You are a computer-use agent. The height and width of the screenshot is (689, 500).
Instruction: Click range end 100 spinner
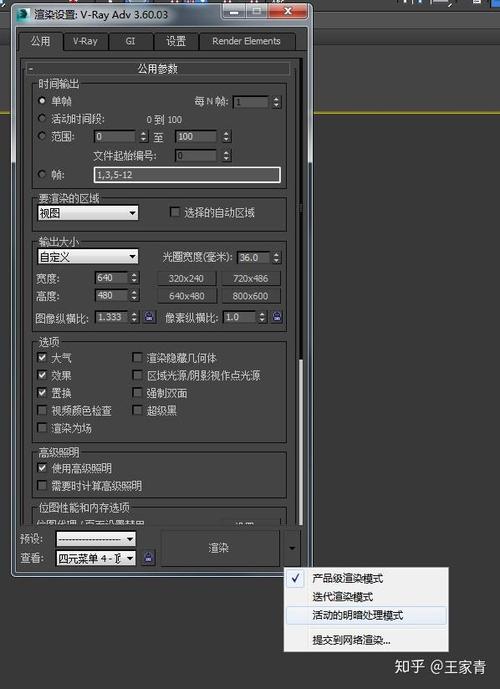tap(226, 136)
